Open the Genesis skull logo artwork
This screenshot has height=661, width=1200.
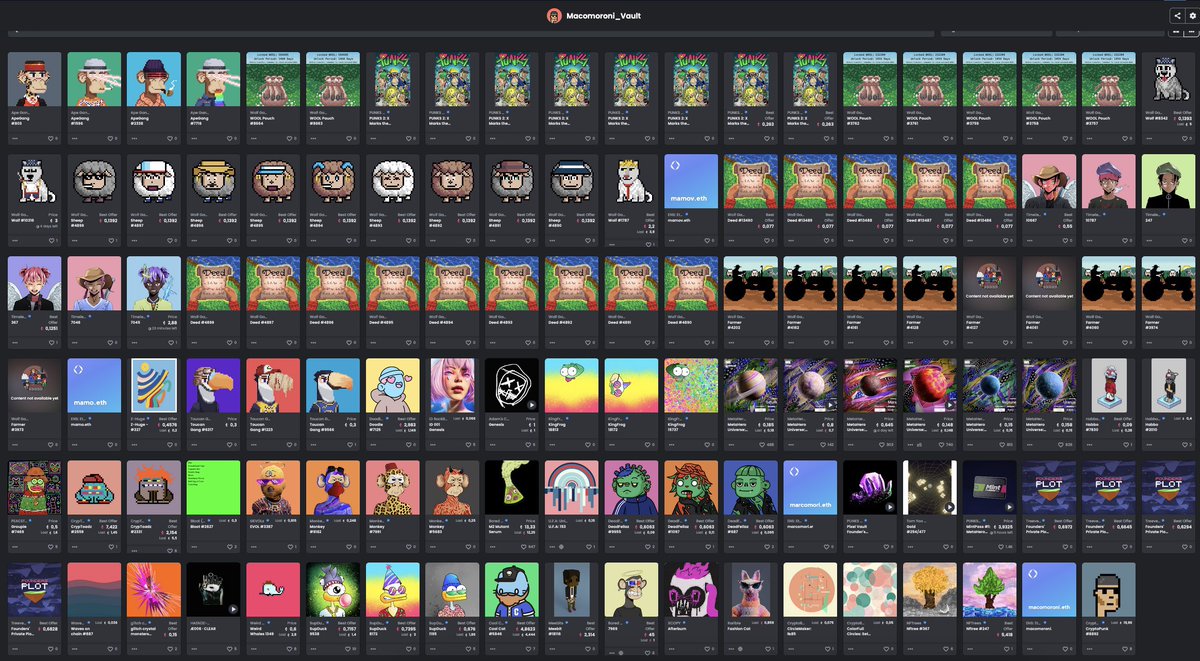pos(513,385)
